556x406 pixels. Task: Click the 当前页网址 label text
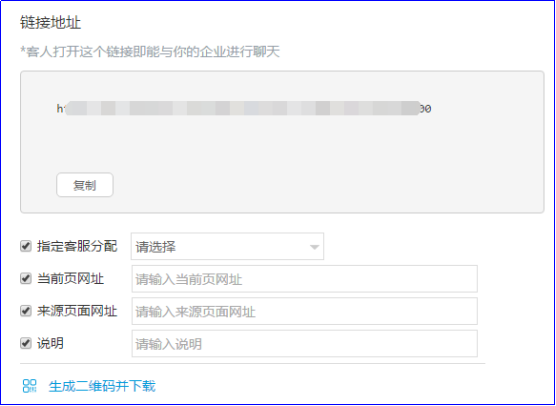click(70, 279)
